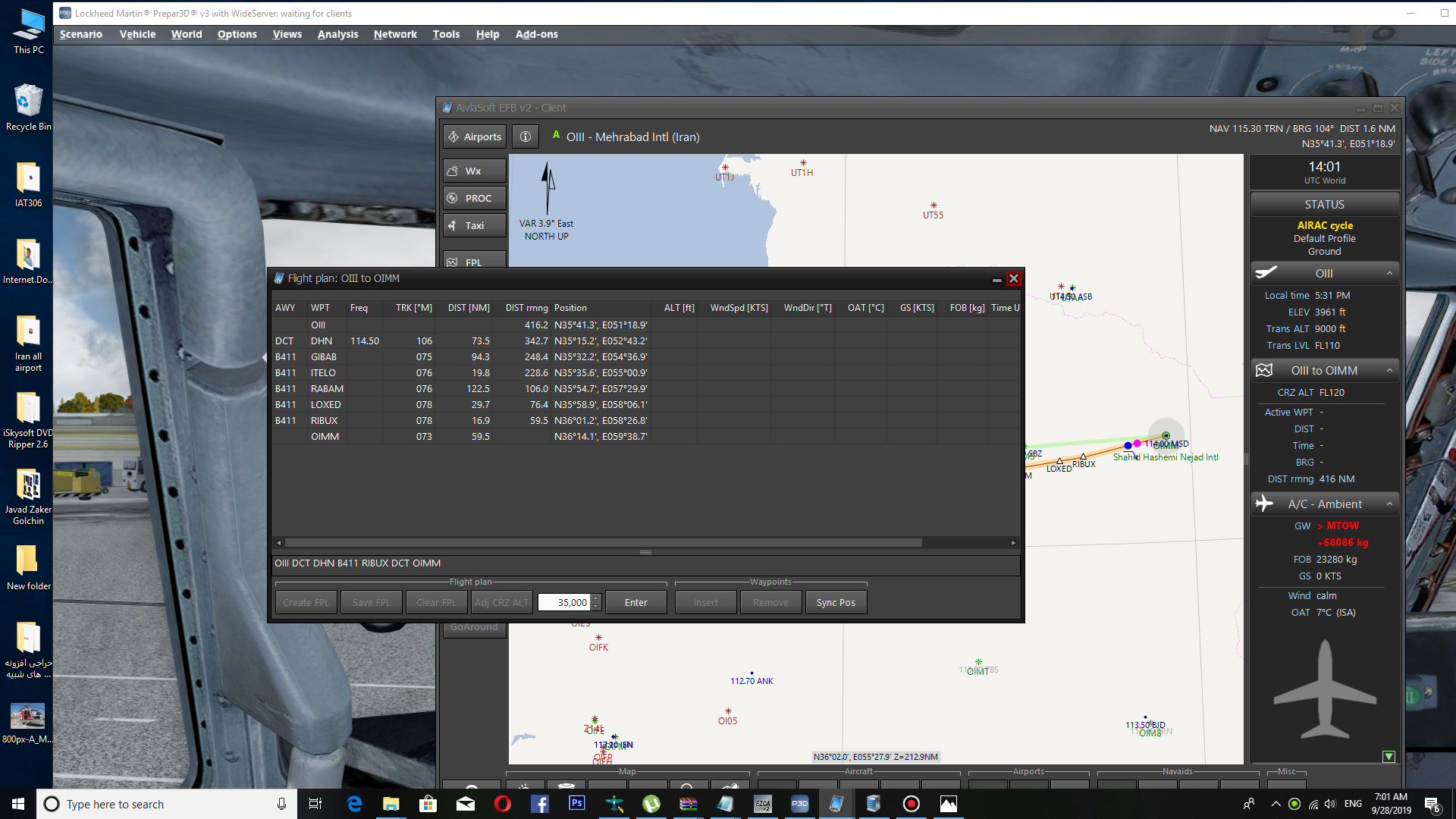Click the OIFK airport on the map
This screenshot has height=819, width=1456.
point(598,643)
